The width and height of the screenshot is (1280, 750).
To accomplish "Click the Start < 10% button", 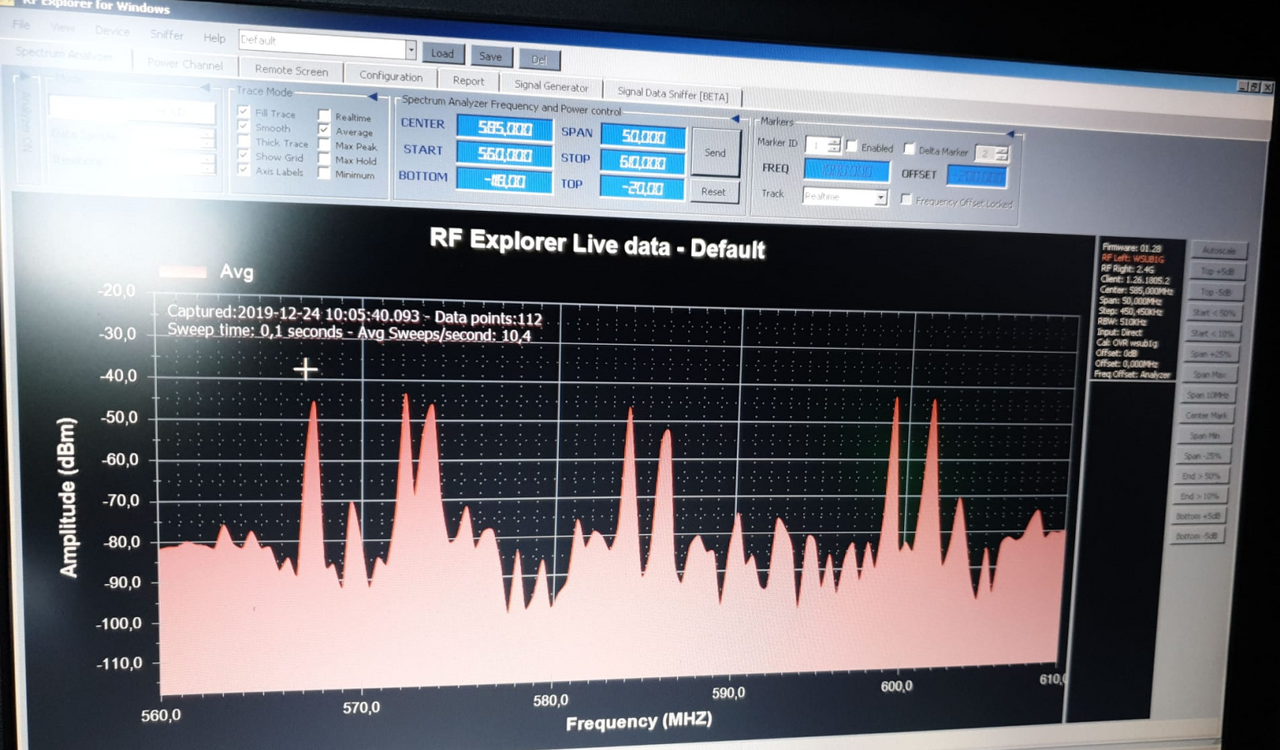I will 1211,333.
